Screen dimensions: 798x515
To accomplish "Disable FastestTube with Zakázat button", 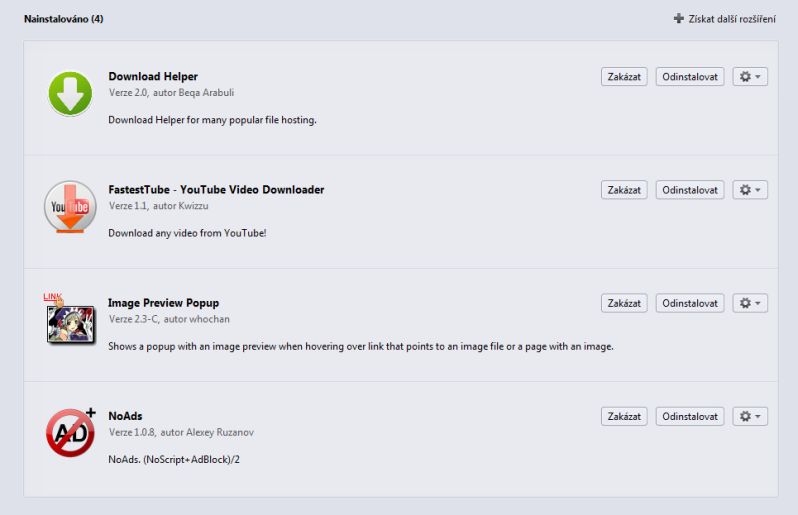I will [624, 190].
